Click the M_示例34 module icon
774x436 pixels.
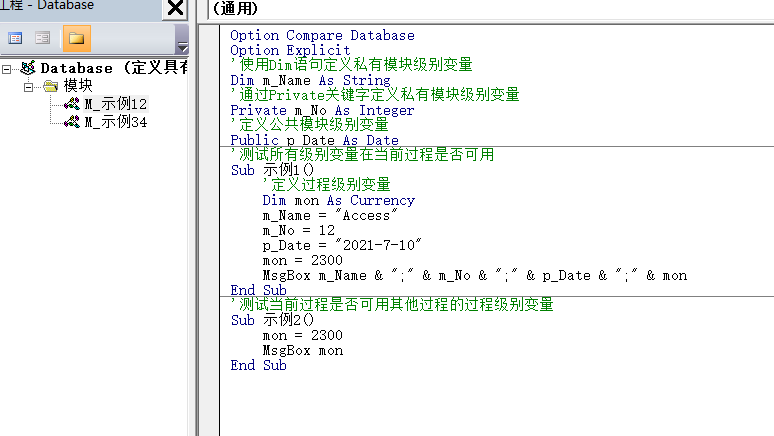coord(72,121)
